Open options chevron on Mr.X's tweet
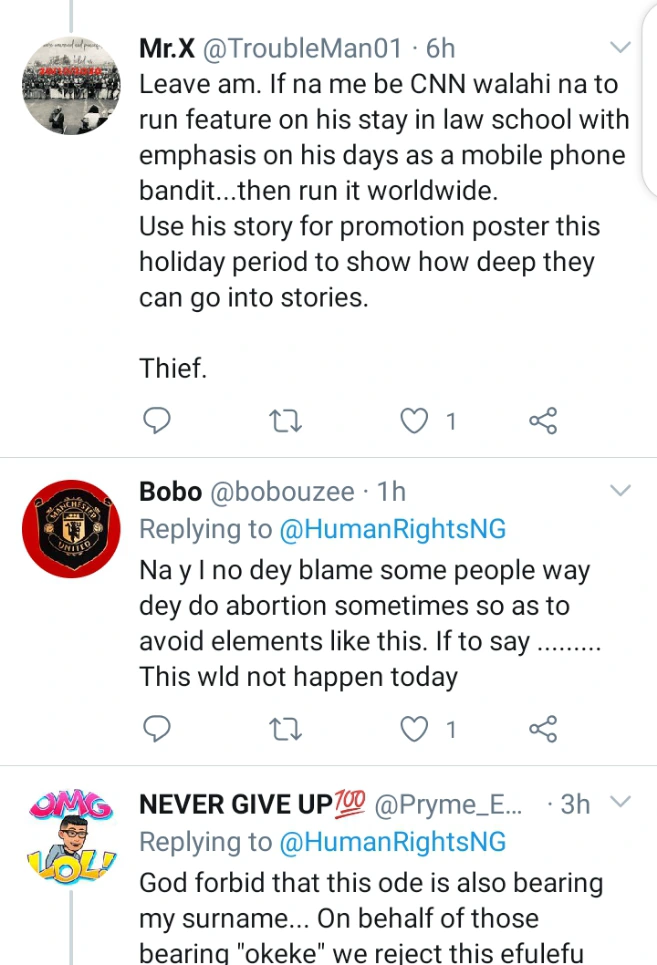 pyautogui.click(x=620, y=47)
